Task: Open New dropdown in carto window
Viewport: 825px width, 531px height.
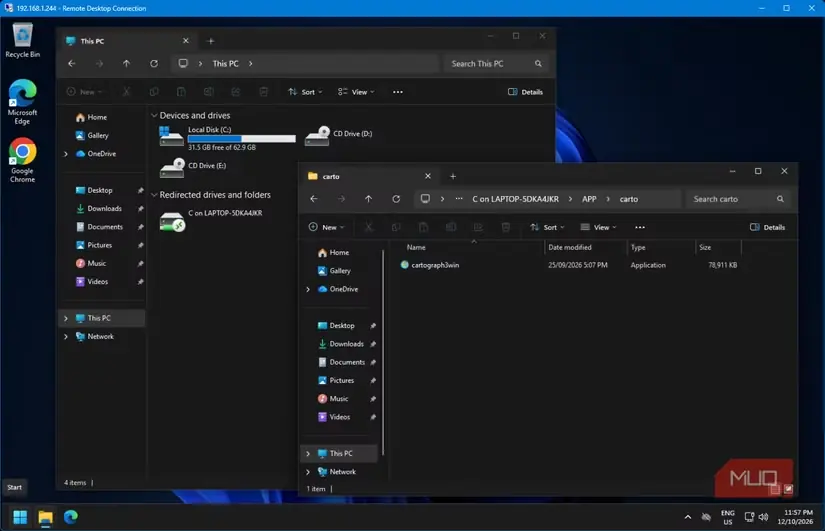Action: coord(326,227)
